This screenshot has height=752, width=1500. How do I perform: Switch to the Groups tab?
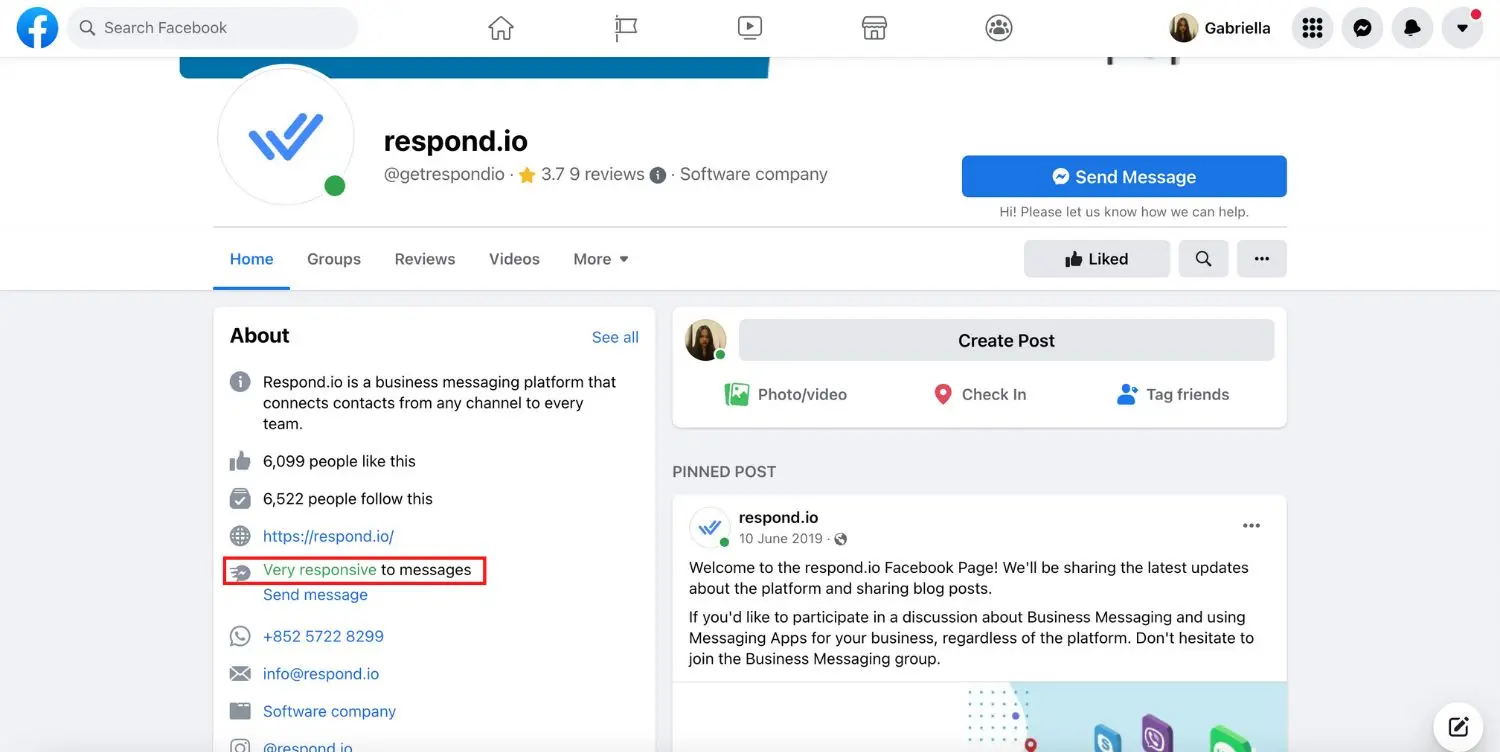(x=334, y=259)
